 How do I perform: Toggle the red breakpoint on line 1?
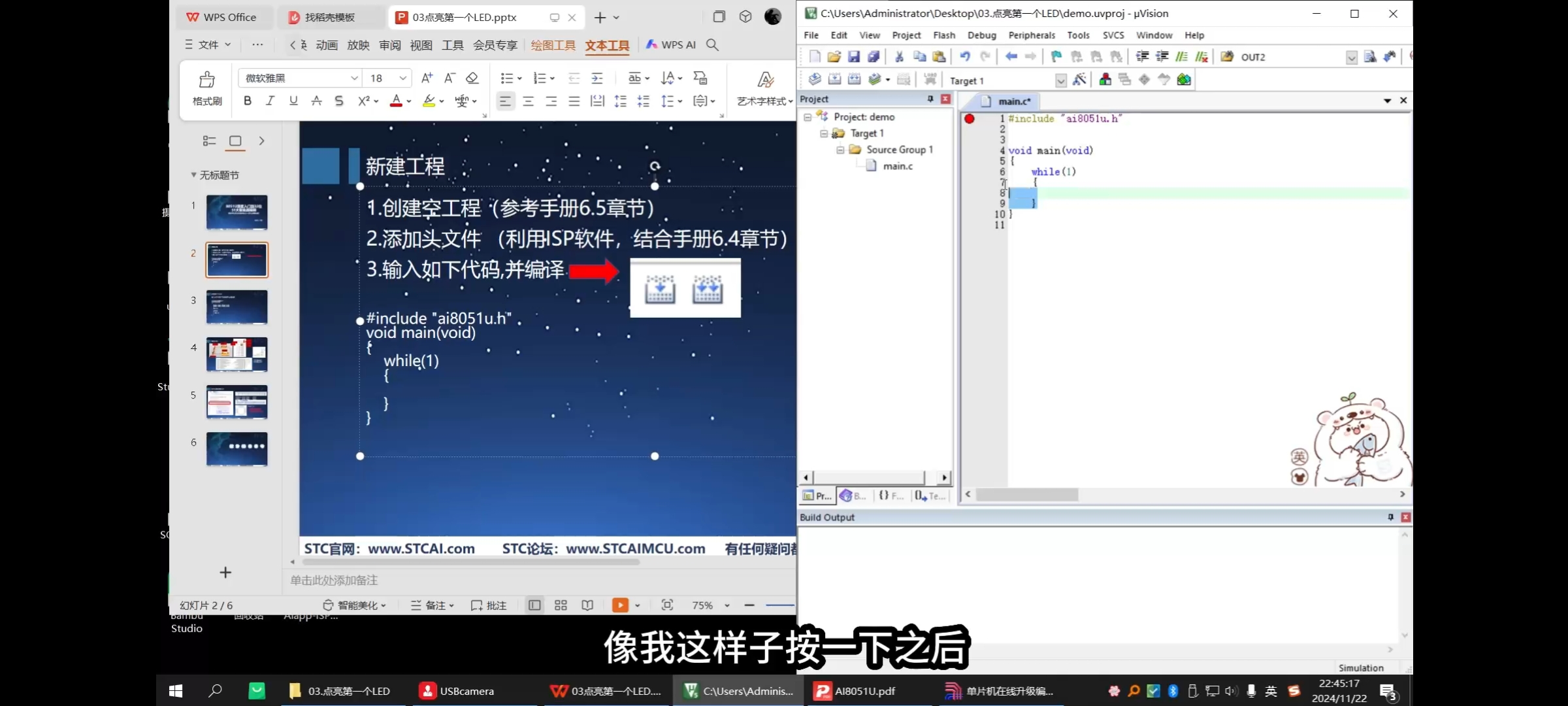(x=970, y=118)
